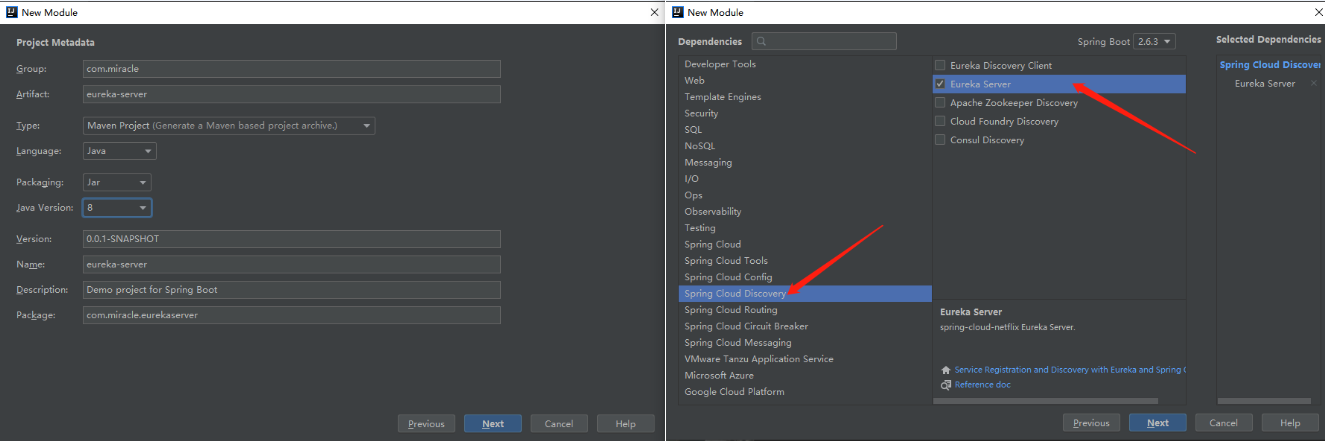Select the Web category
This screenshot has height=441, width=1325.
coord(694,80)
